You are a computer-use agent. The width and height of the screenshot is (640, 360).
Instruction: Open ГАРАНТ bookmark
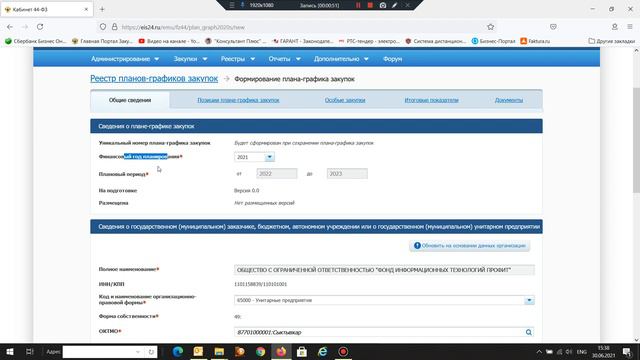303,41
